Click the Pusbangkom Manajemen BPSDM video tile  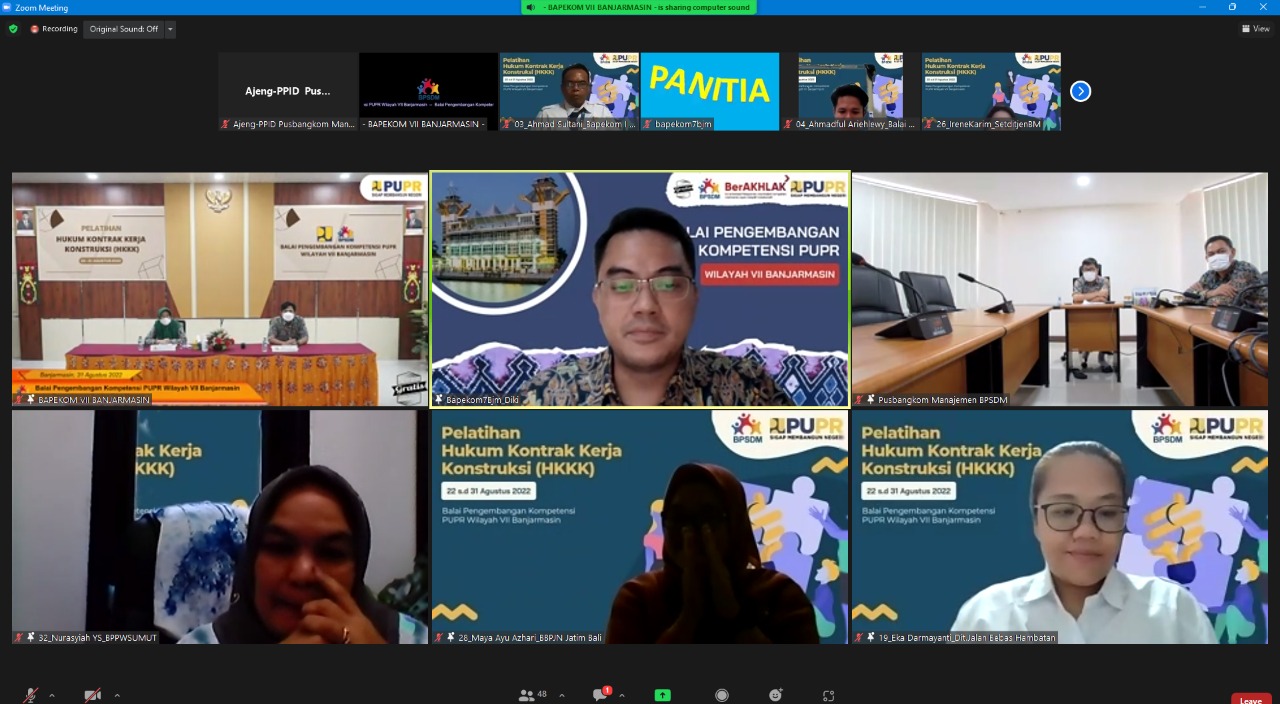coord(1060,289)
